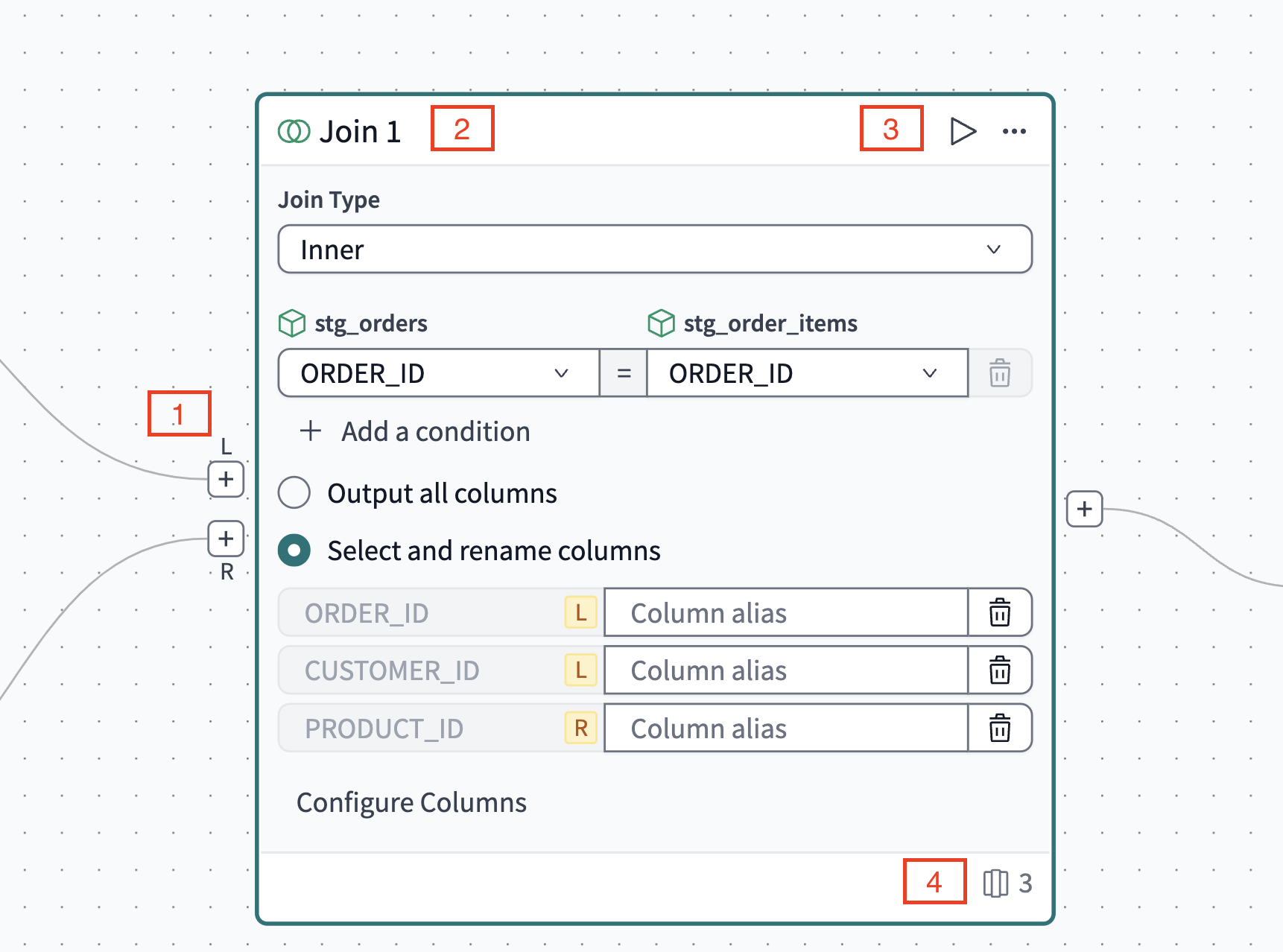Click the plus on the R input port

(225, 539)
